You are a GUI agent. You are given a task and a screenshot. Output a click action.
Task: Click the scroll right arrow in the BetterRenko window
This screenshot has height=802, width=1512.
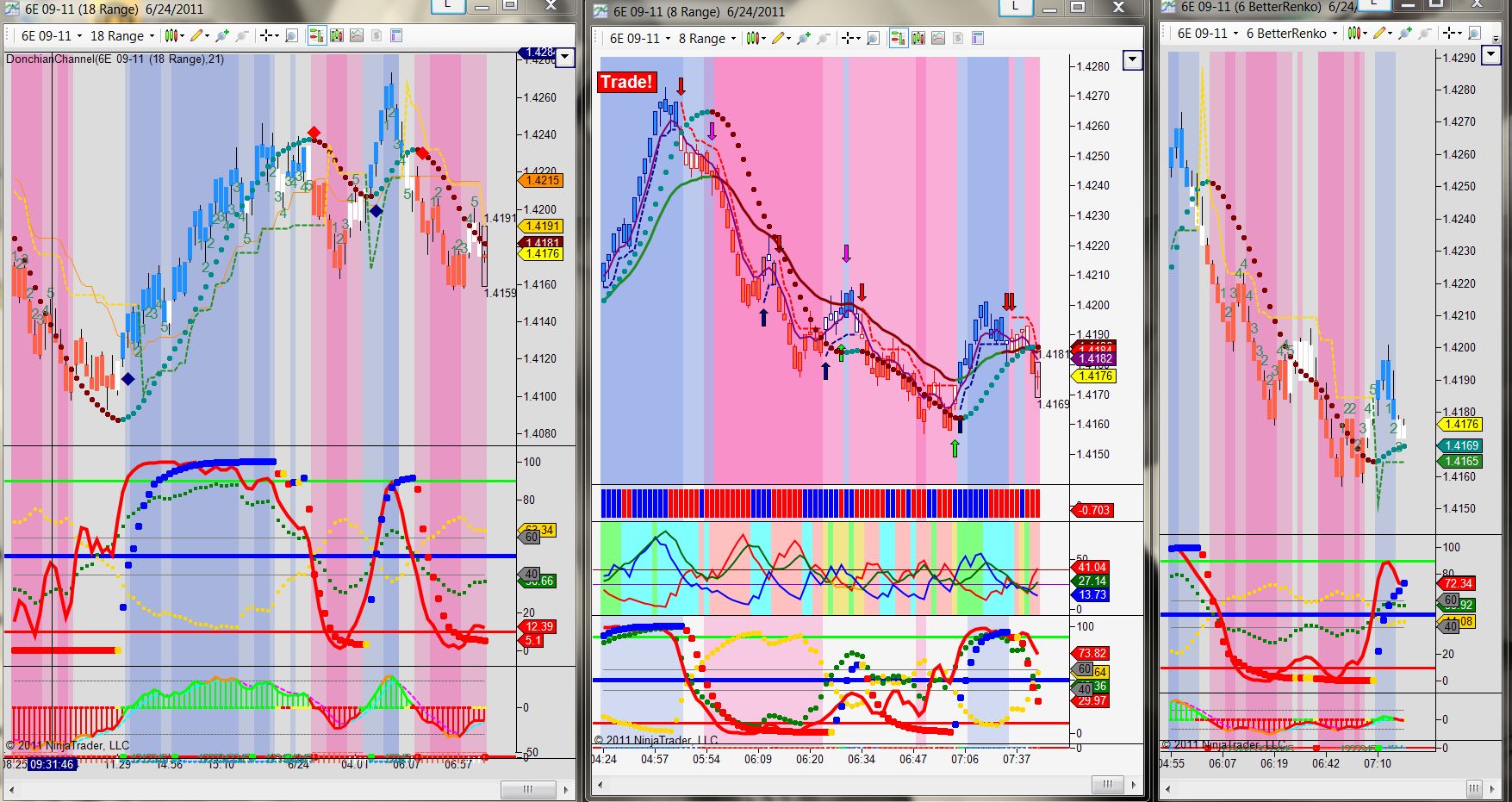pos(1493,788)
